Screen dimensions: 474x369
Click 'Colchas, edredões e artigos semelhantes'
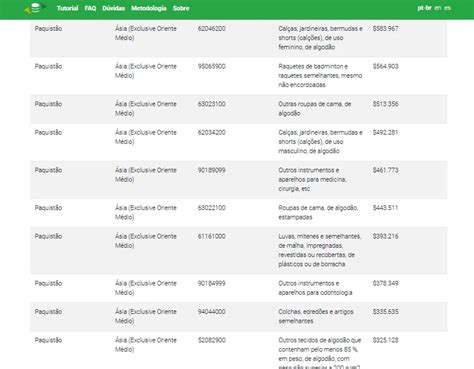316,316
